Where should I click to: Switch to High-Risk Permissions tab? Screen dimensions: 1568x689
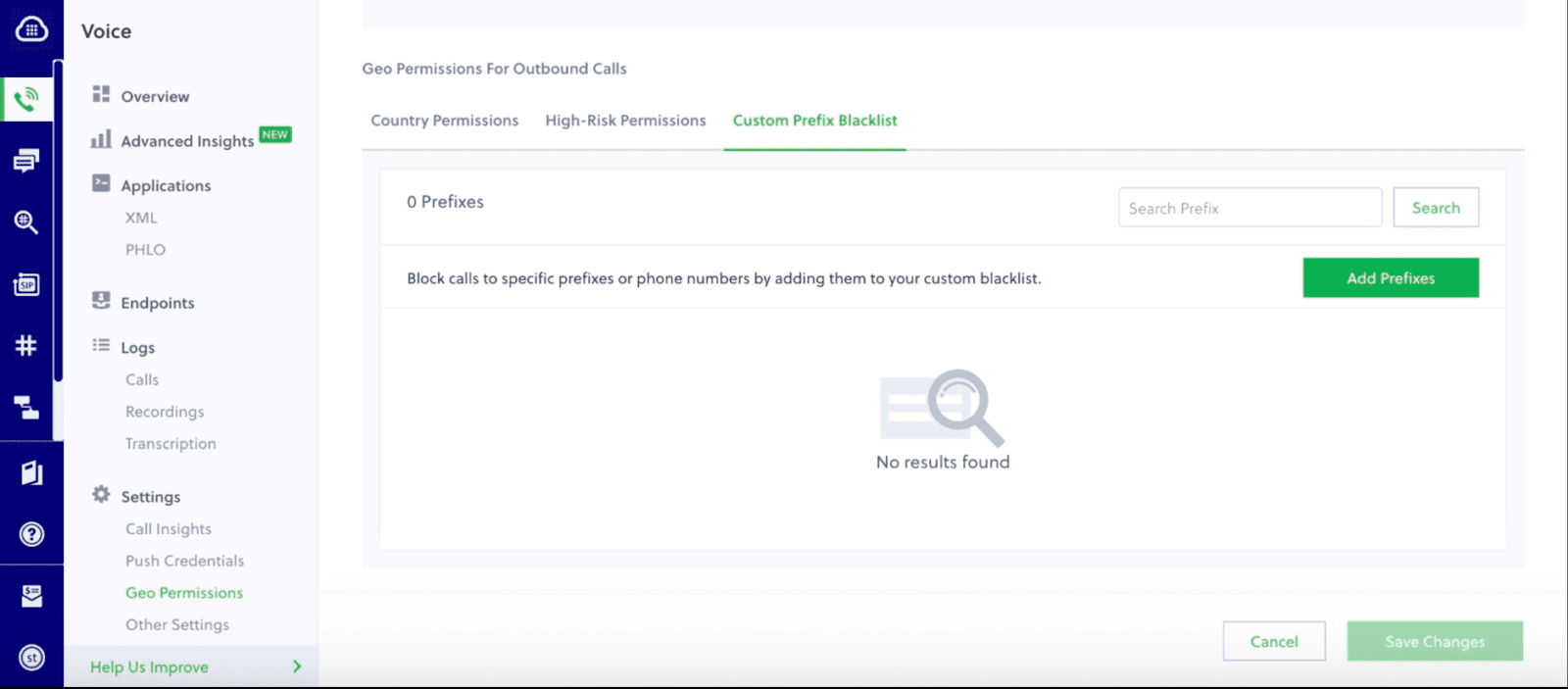(625, 121)
